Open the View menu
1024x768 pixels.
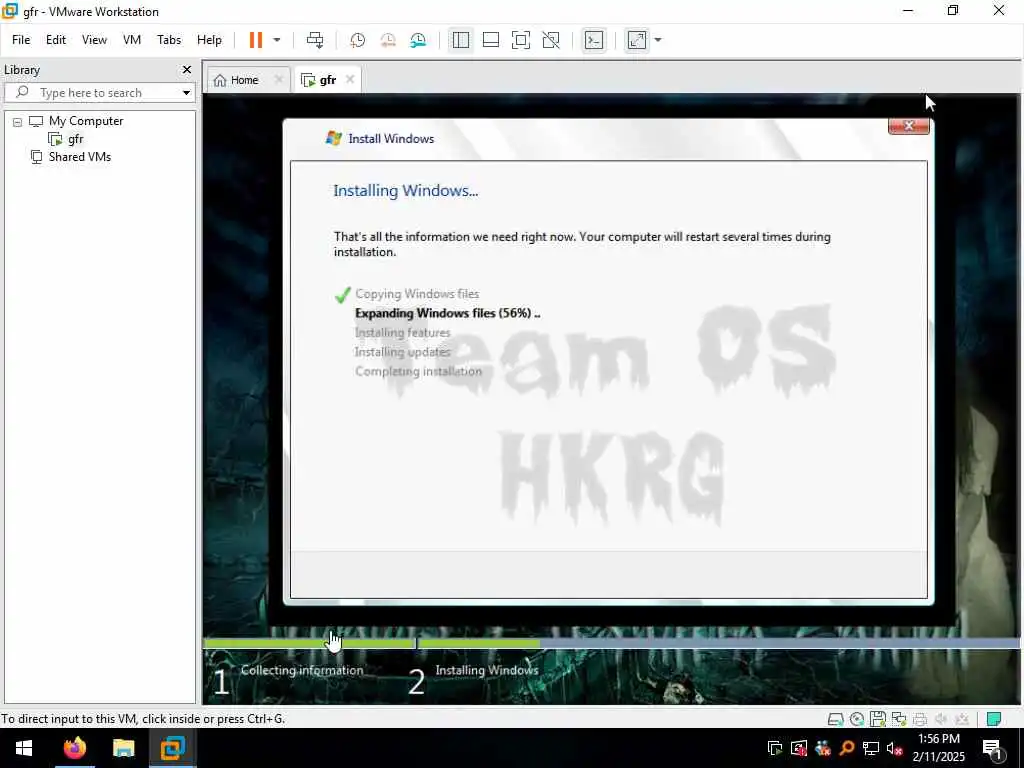[94, 40]
